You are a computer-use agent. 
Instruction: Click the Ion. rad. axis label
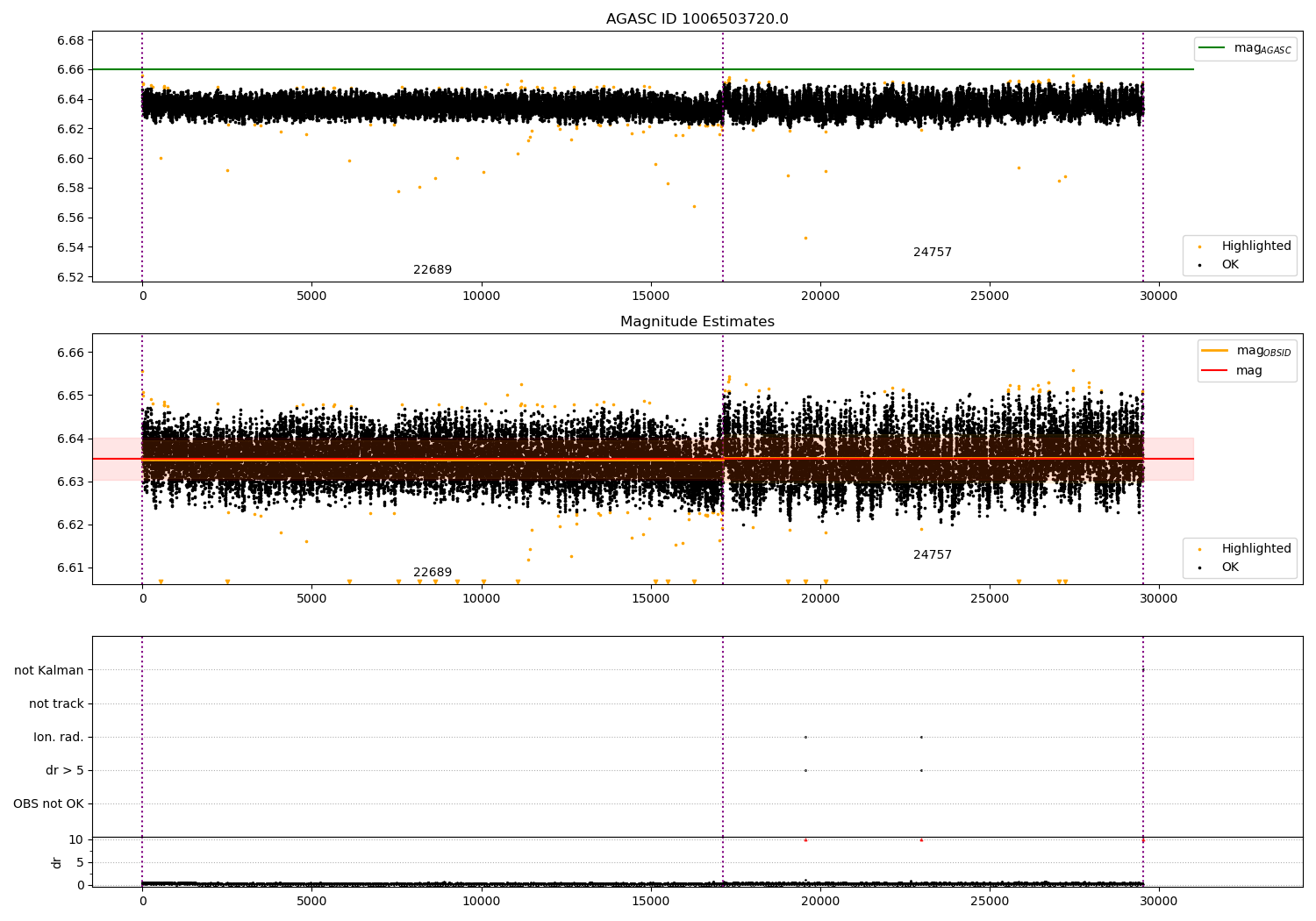pos(59,737)
